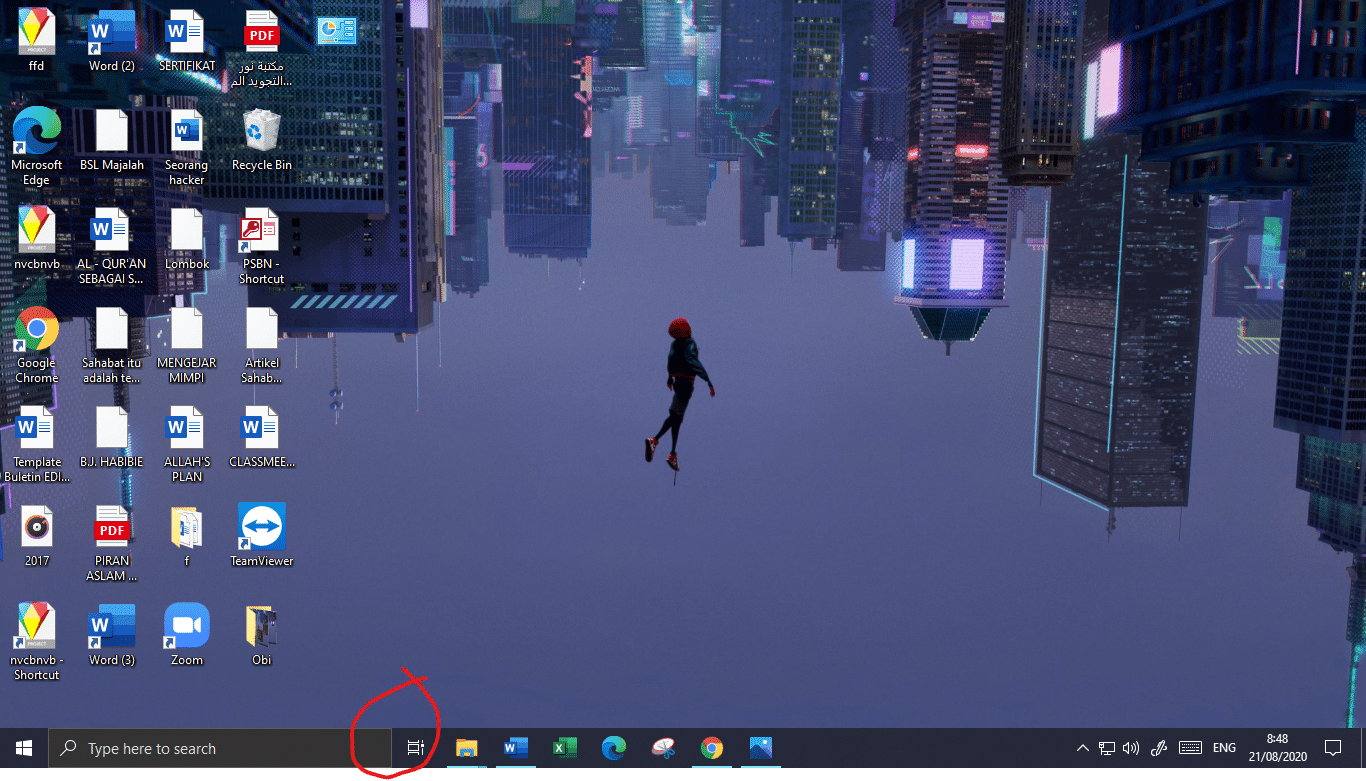Open the volume control tray icon
This screenshot has width=1366, height=781.
click(1132, 748)
